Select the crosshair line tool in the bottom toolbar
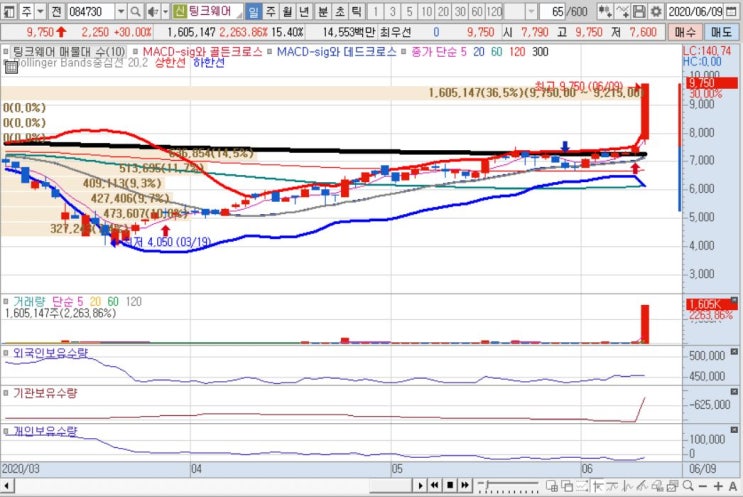 [x=598, y=486]
